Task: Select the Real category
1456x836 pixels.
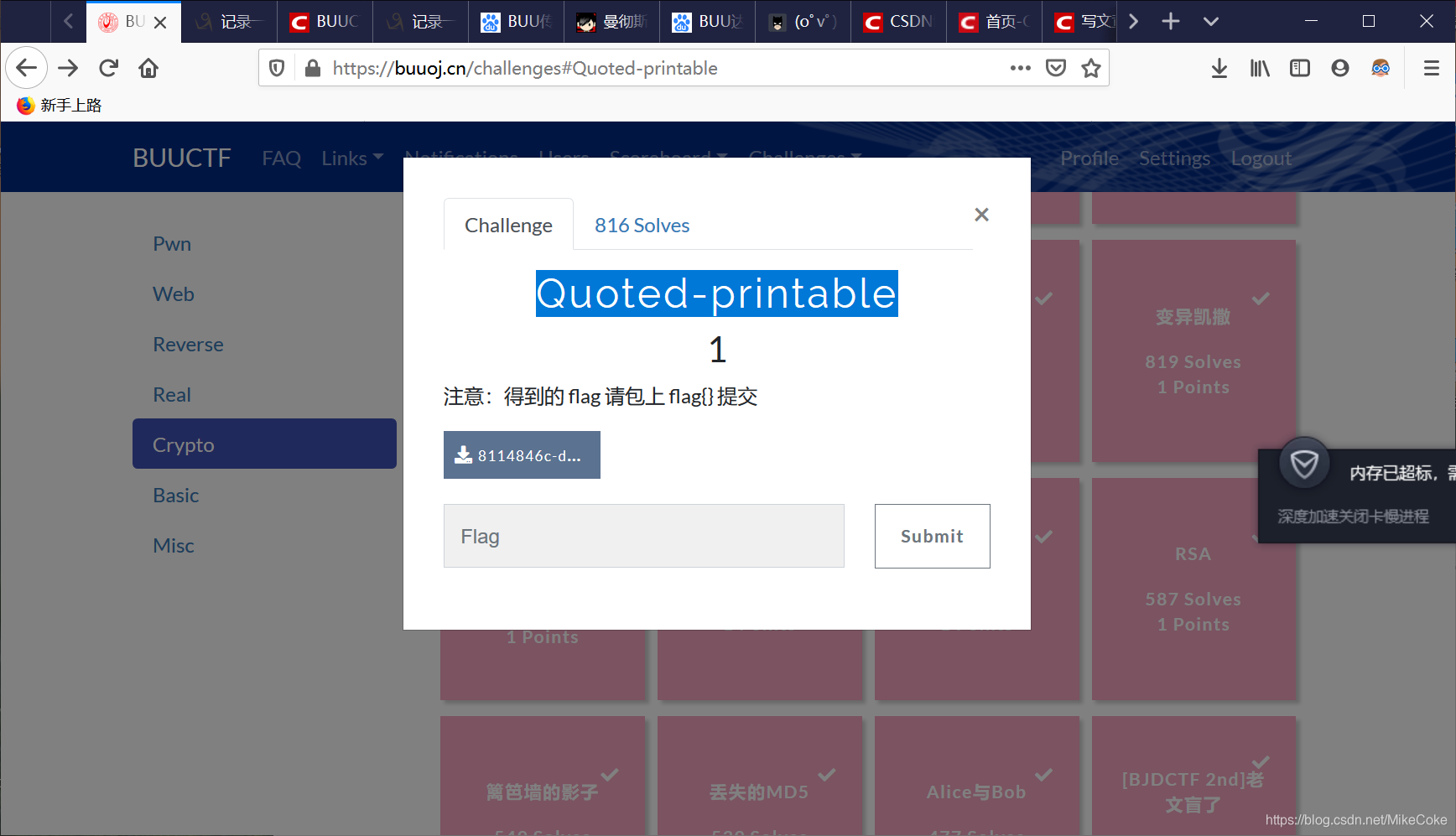Action: [x=264, y=394]
